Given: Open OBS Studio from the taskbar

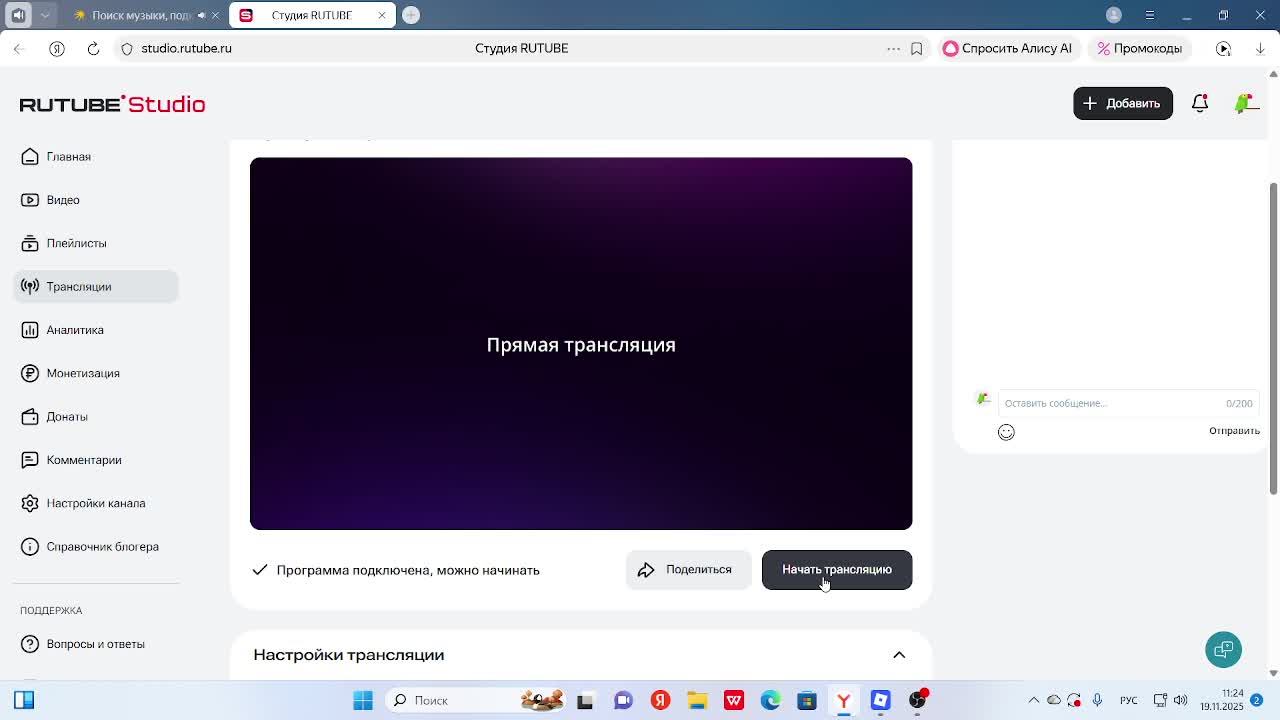Looking at the screenshot, I should tap(917, 700).
